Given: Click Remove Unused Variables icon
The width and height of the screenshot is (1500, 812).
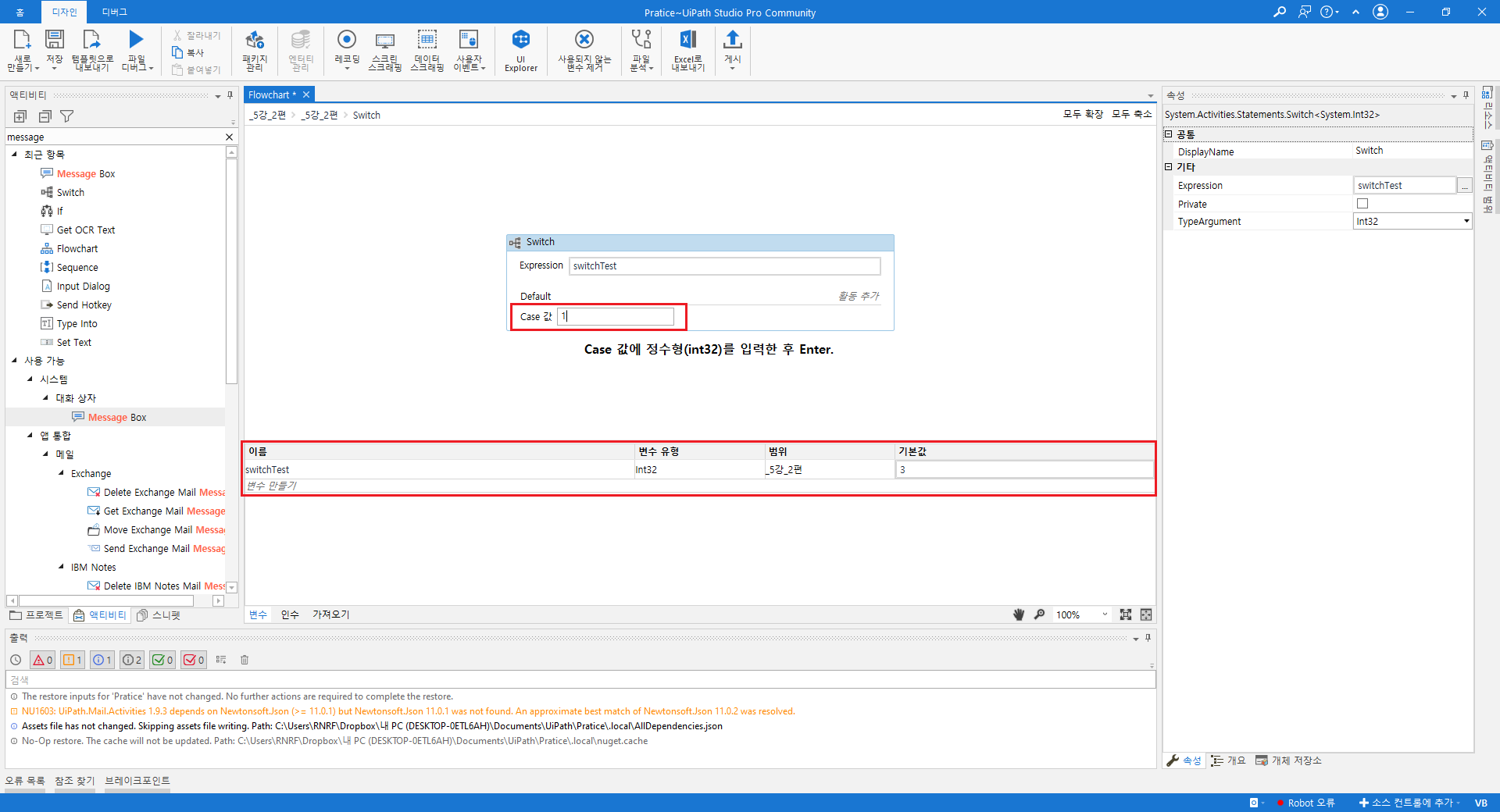Looking at the screenshot, I should pyautogui.click(x=584, y=39).
